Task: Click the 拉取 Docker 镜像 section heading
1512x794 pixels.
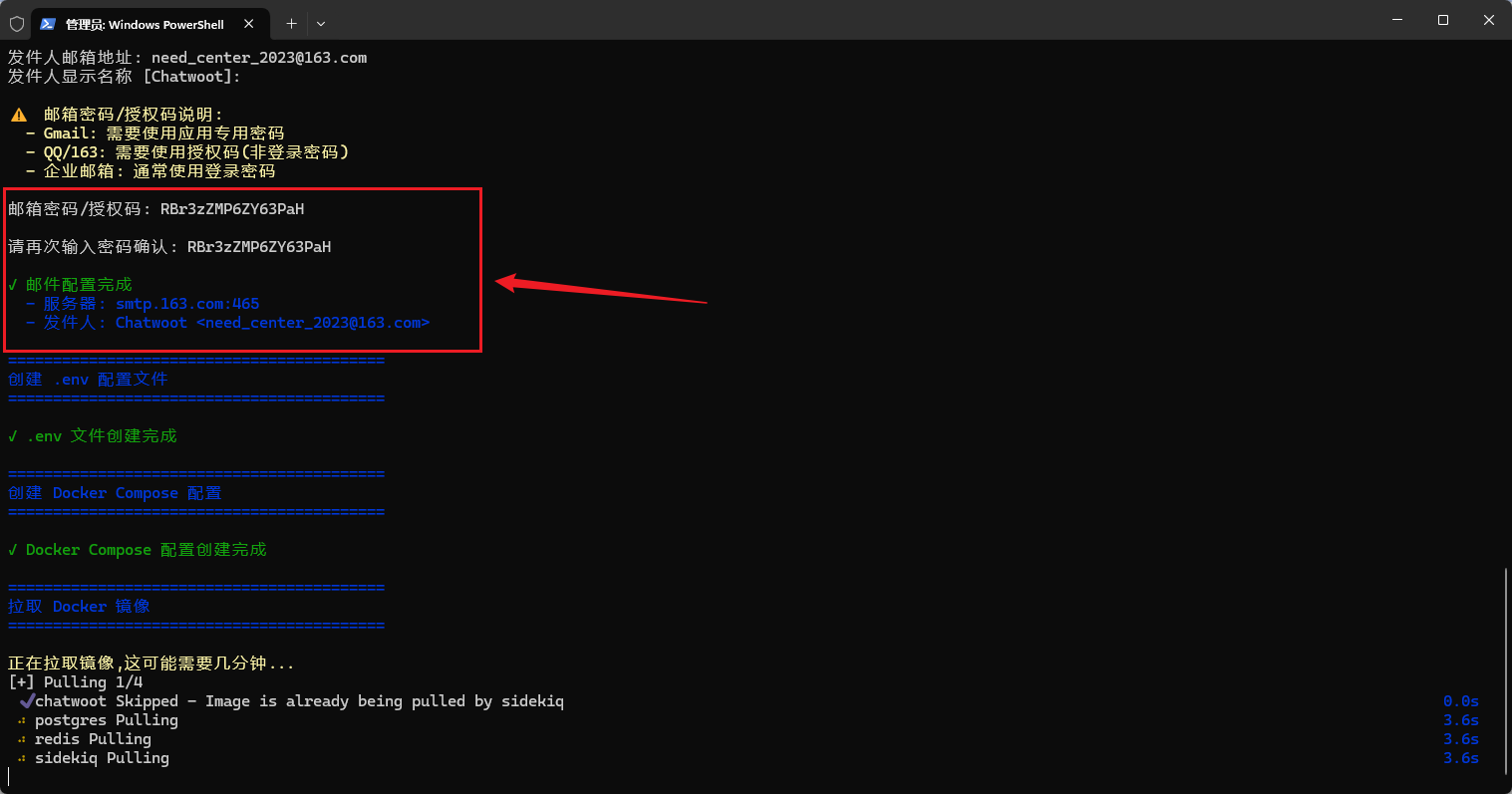Action: (x=79, y=607)
